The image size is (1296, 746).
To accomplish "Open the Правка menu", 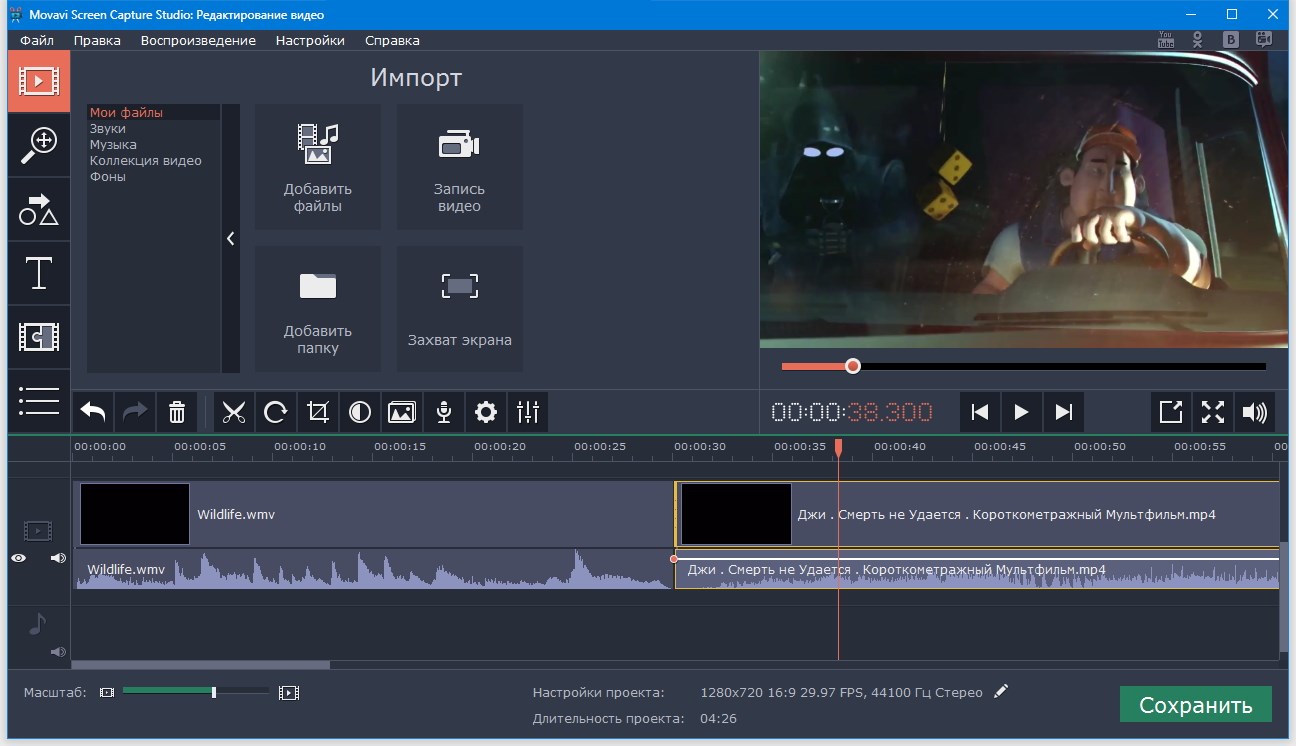I will [97, 40].
